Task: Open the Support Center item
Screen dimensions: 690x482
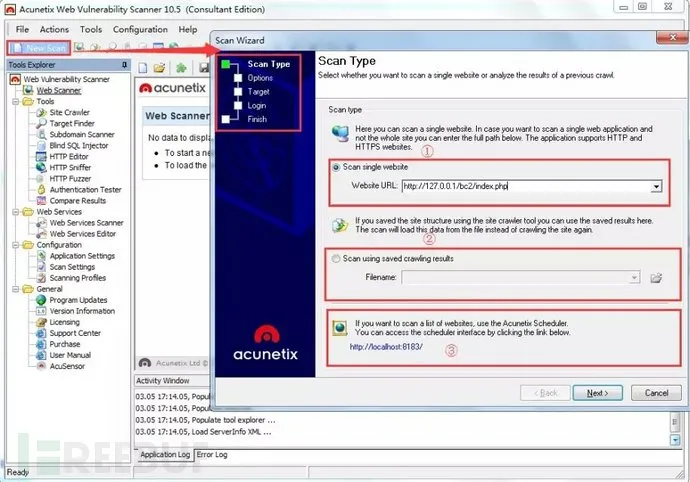Action: [75, 333]
